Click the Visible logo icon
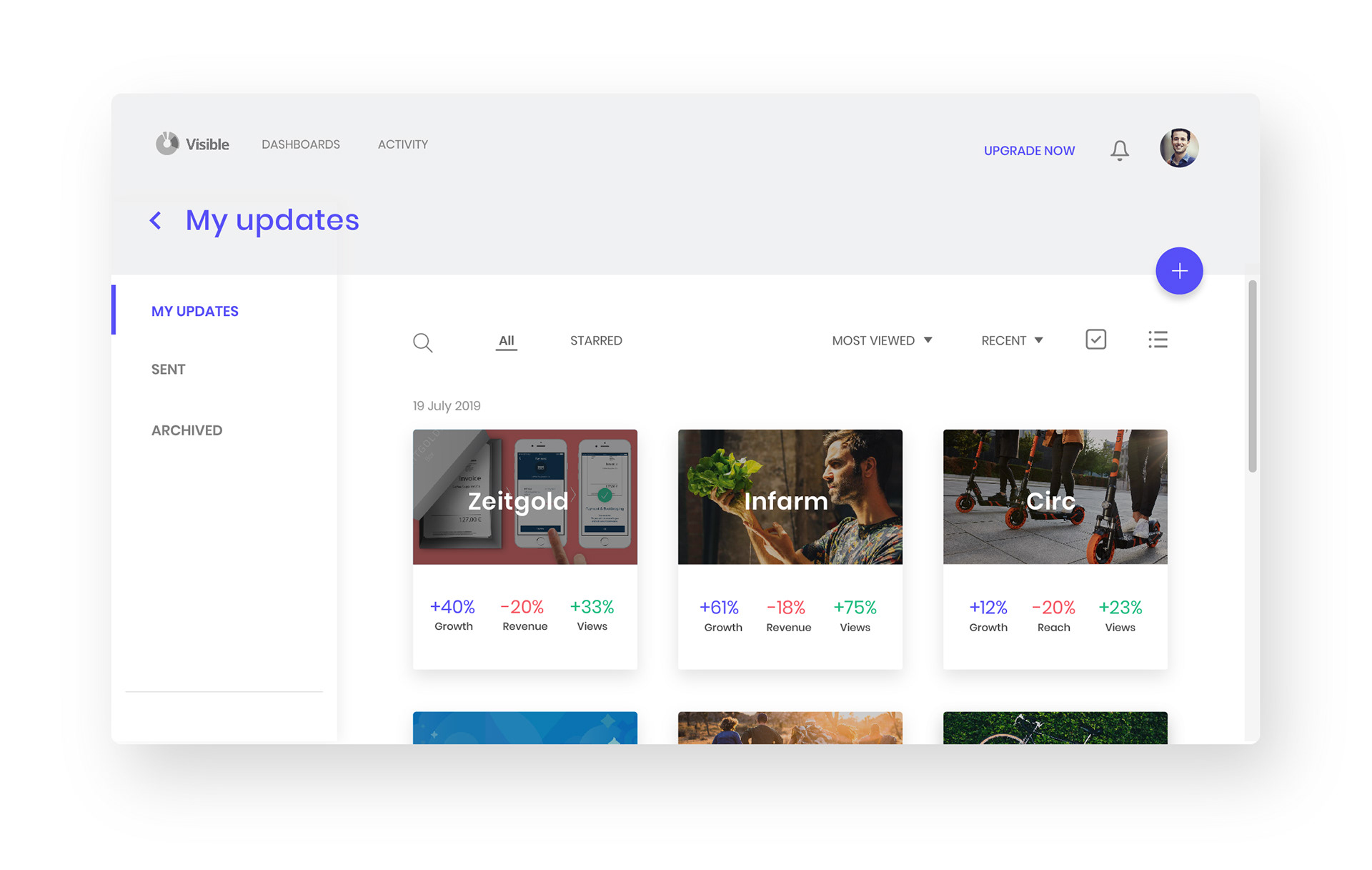 point(167,144)
